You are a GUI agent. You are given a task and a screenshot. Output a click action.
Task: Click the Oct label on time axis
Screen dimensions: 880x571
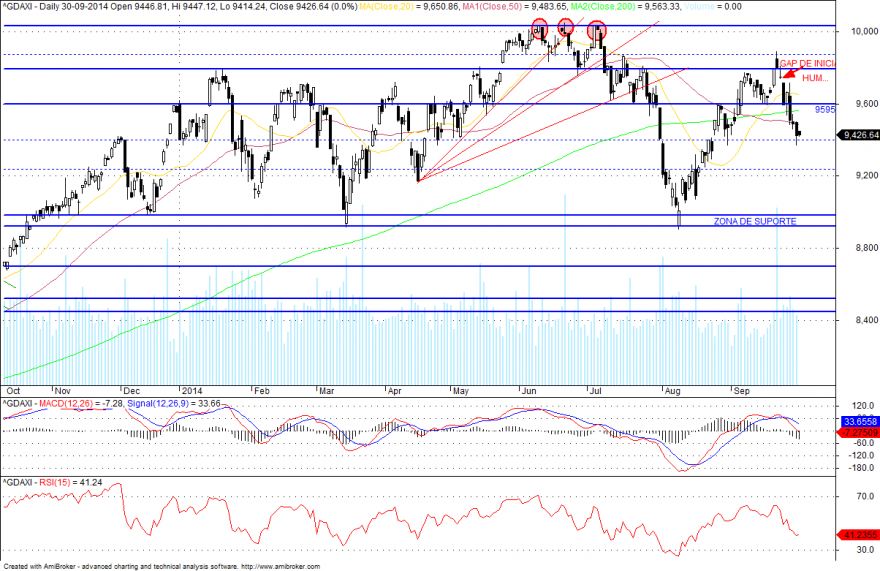point(13,391)
